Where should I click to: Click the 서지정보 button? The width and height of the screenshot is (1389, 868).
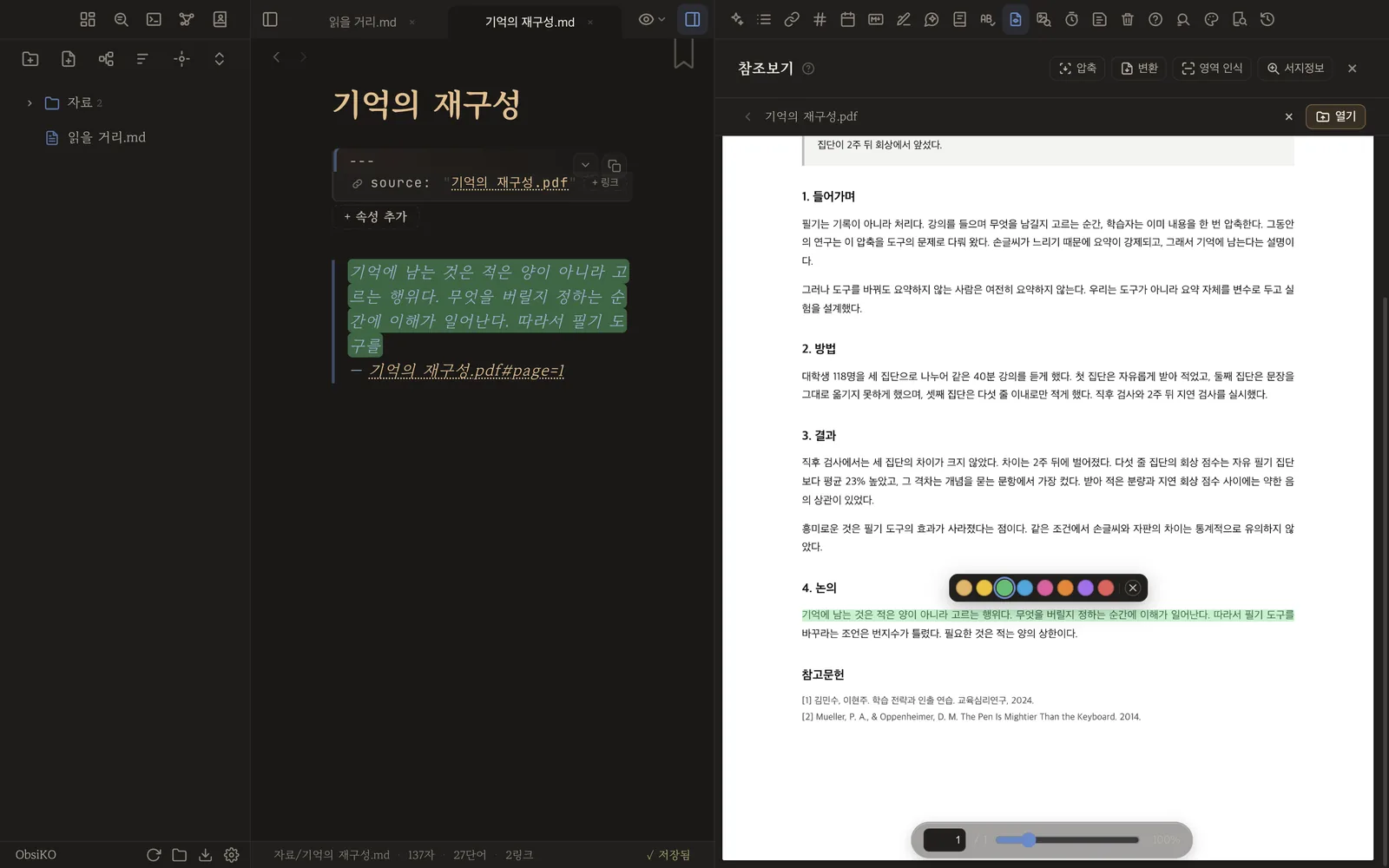1295,68
